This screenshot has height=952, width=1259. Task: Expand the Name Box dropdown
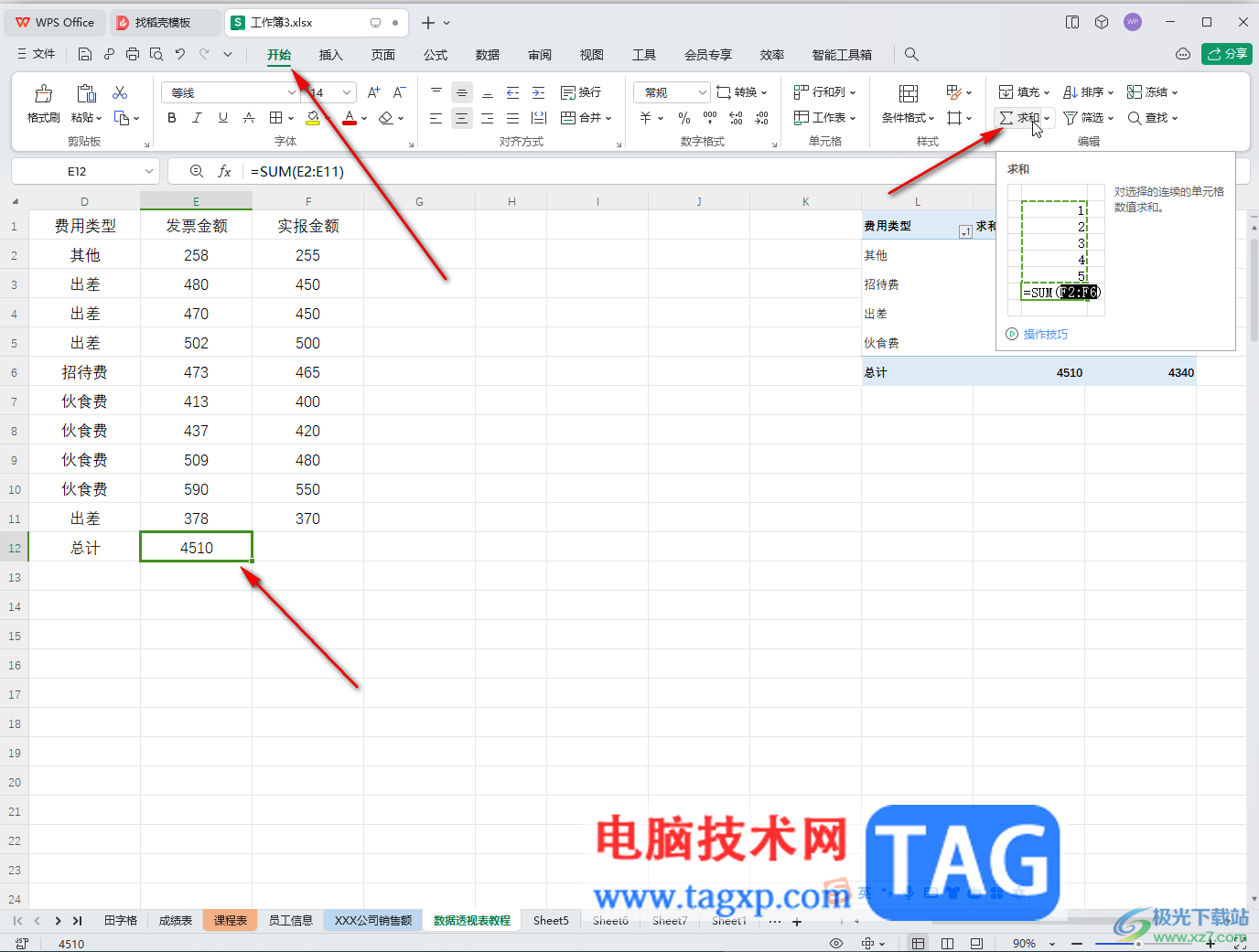(x=148, y=171)
